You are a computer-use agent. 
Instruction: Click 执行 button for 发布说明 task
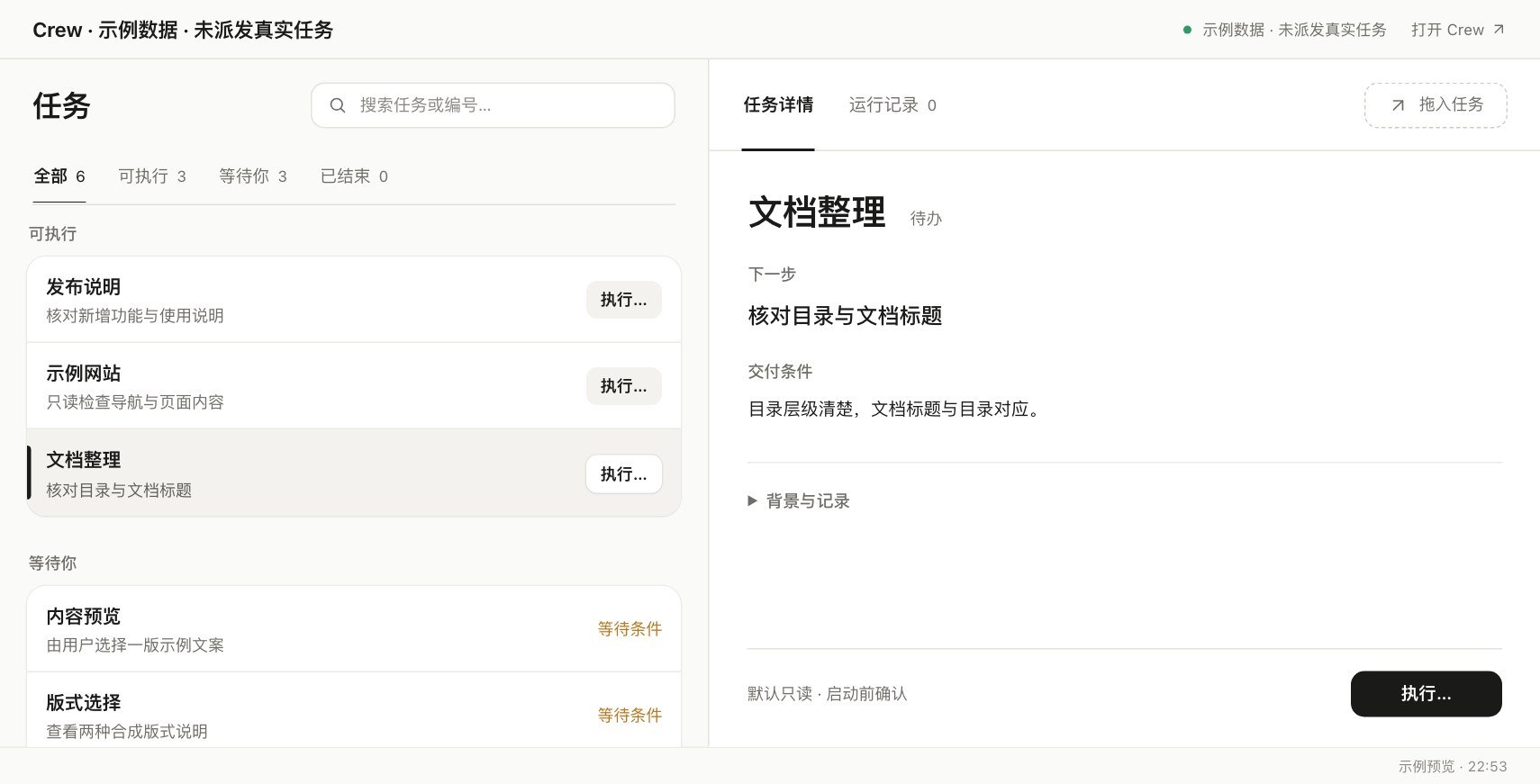pyautogui.click(x=624, y=300)
